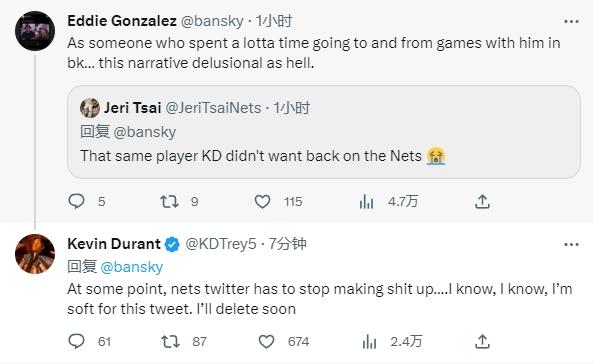Open the quoted Jeri Tsai tweet text

pos(251,156)
